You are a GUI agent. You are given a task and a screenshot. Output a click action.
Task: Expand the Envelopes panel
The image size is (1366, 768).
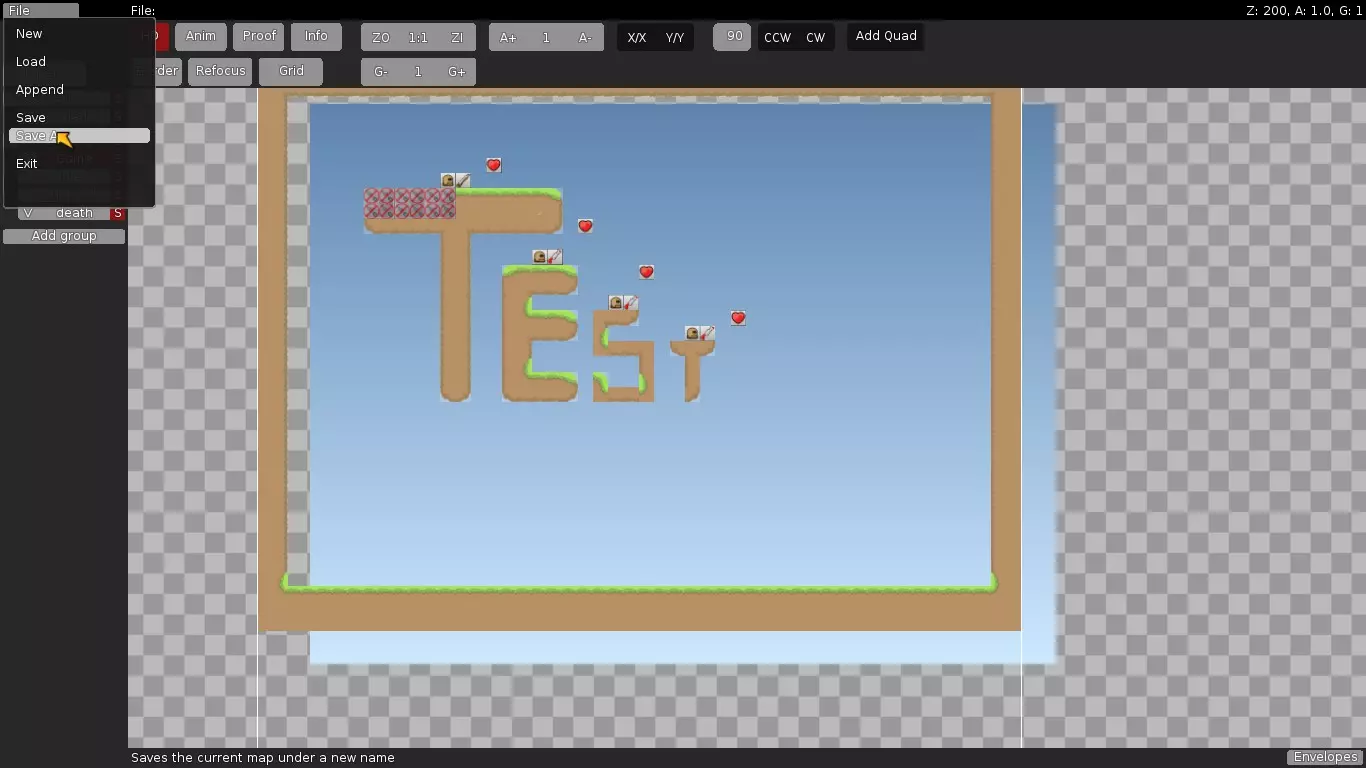pyautogui.click(x=1324, y=757)
